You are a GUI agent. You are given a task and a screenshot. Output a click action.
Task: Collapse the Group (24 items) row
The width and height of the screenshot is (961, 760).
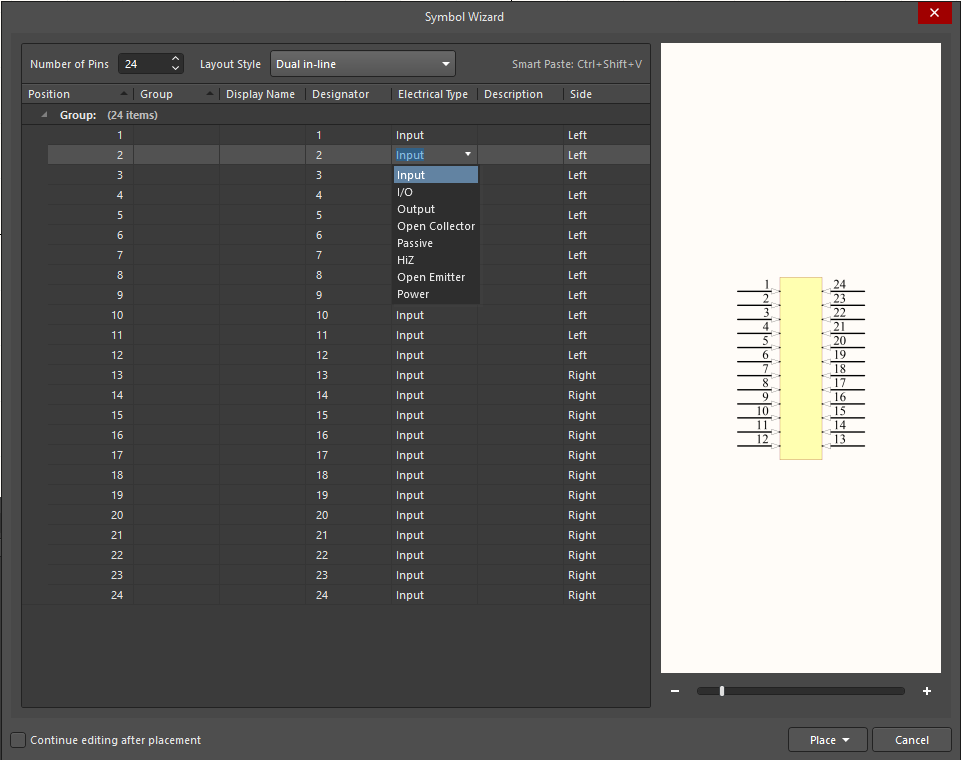44,115
